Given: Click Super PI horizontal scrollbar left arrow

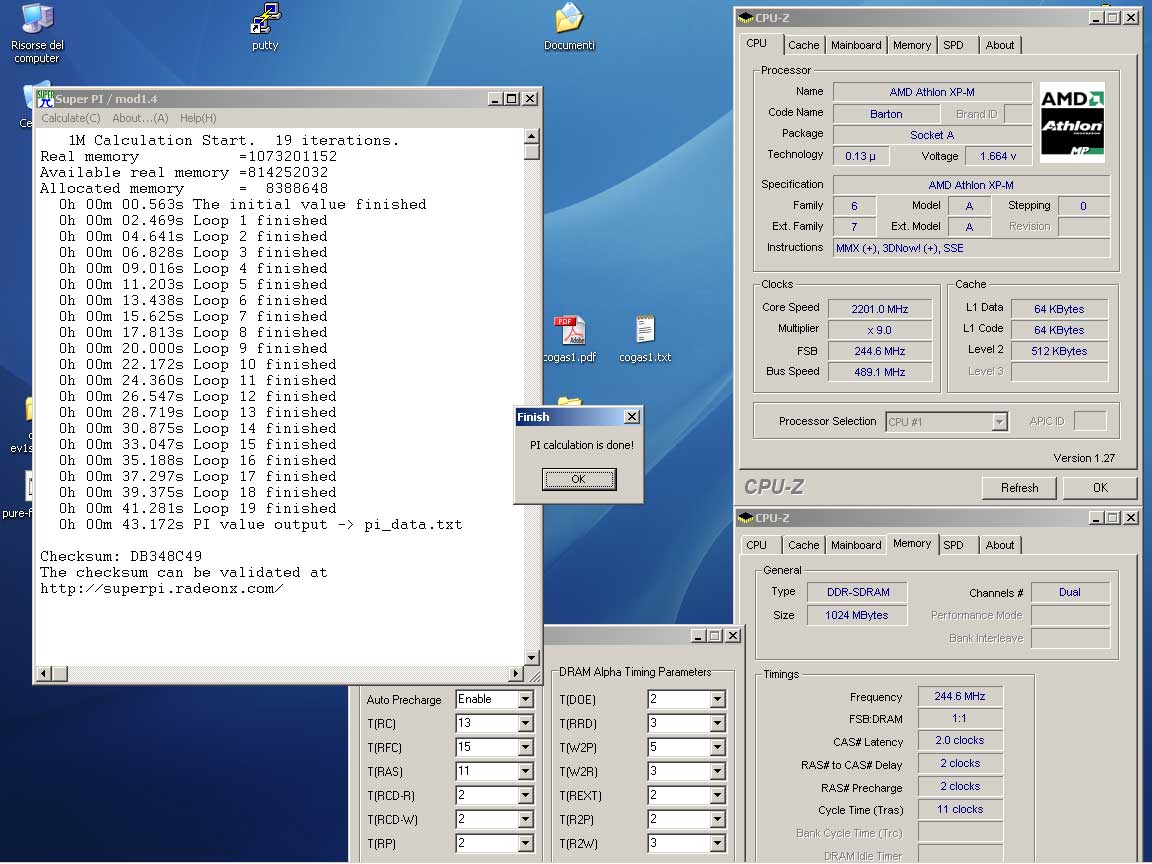Looking at the screenshot, I should [x=43, y=673].
